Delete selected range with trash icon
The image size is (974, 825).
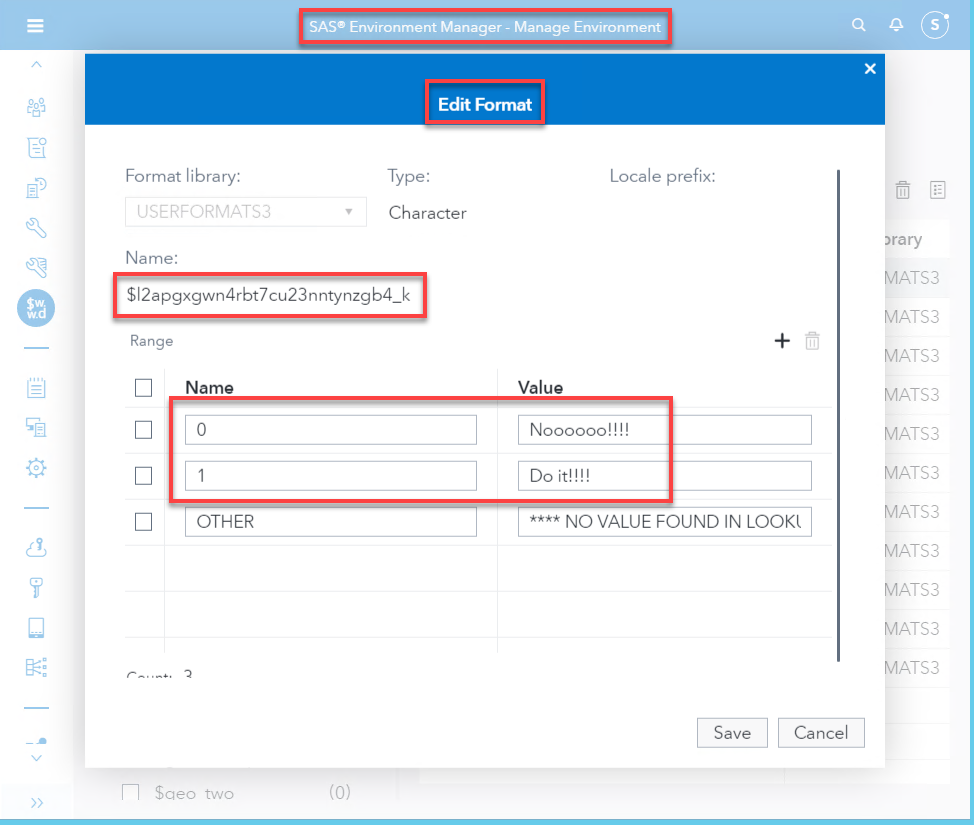[812, 340]
